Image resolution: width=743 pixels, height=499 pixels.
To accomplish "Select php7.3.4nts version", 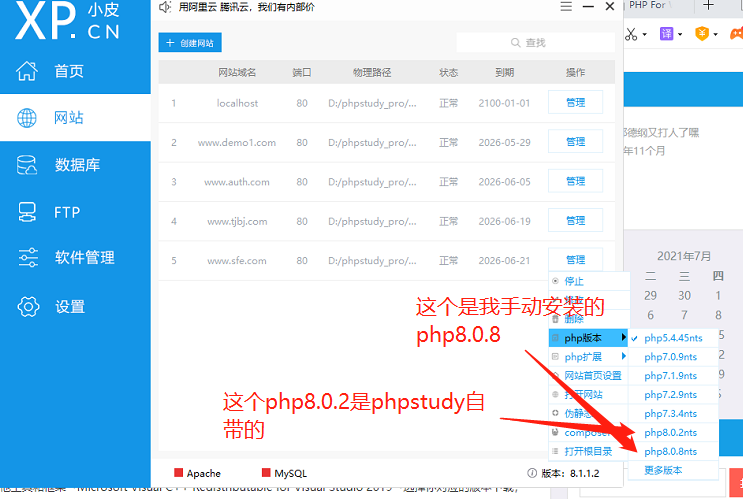I will click(x=673, y=414).
